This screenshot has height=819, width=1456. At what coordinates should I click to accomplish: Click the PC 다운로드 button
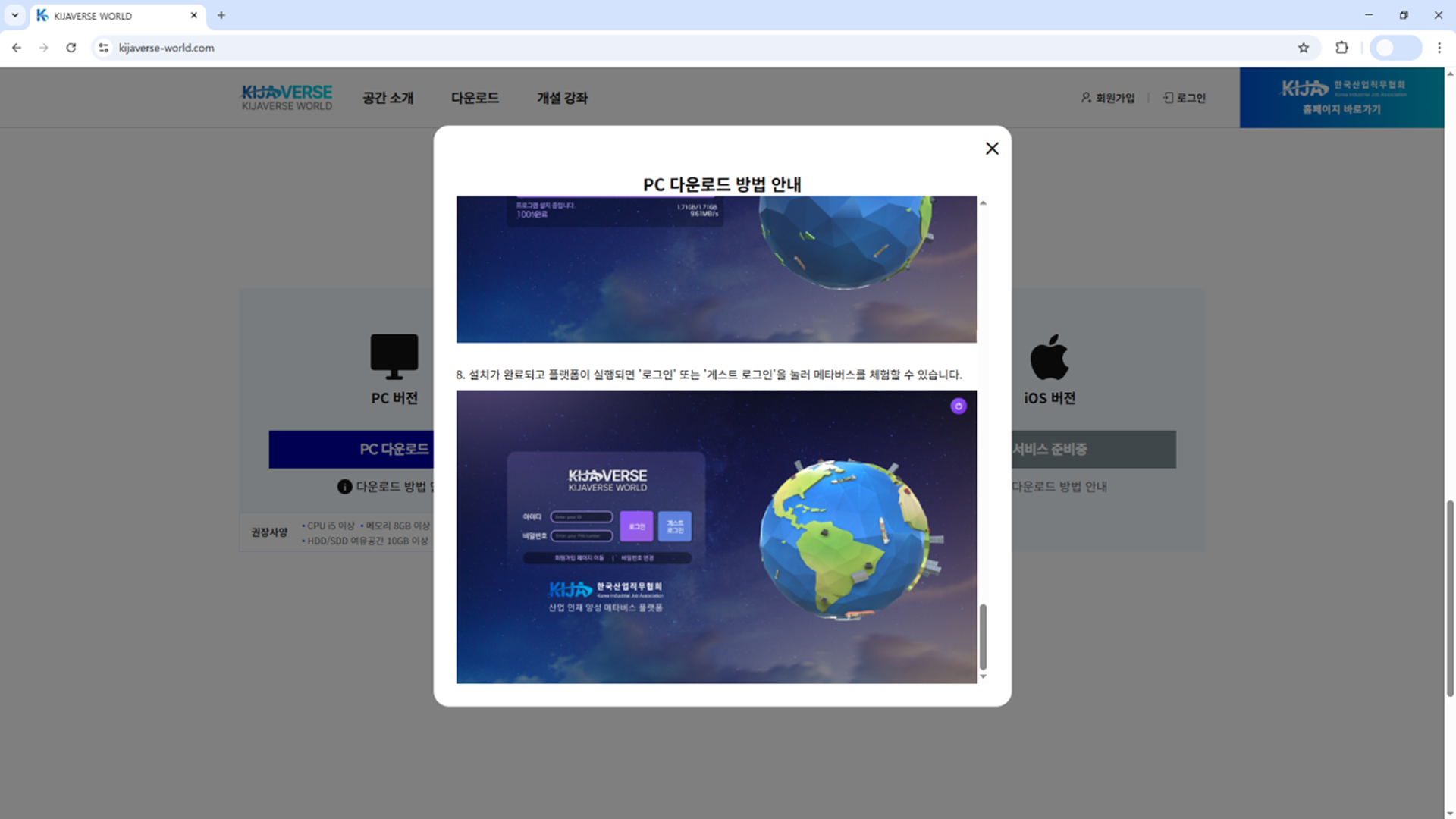coord(351,449)
